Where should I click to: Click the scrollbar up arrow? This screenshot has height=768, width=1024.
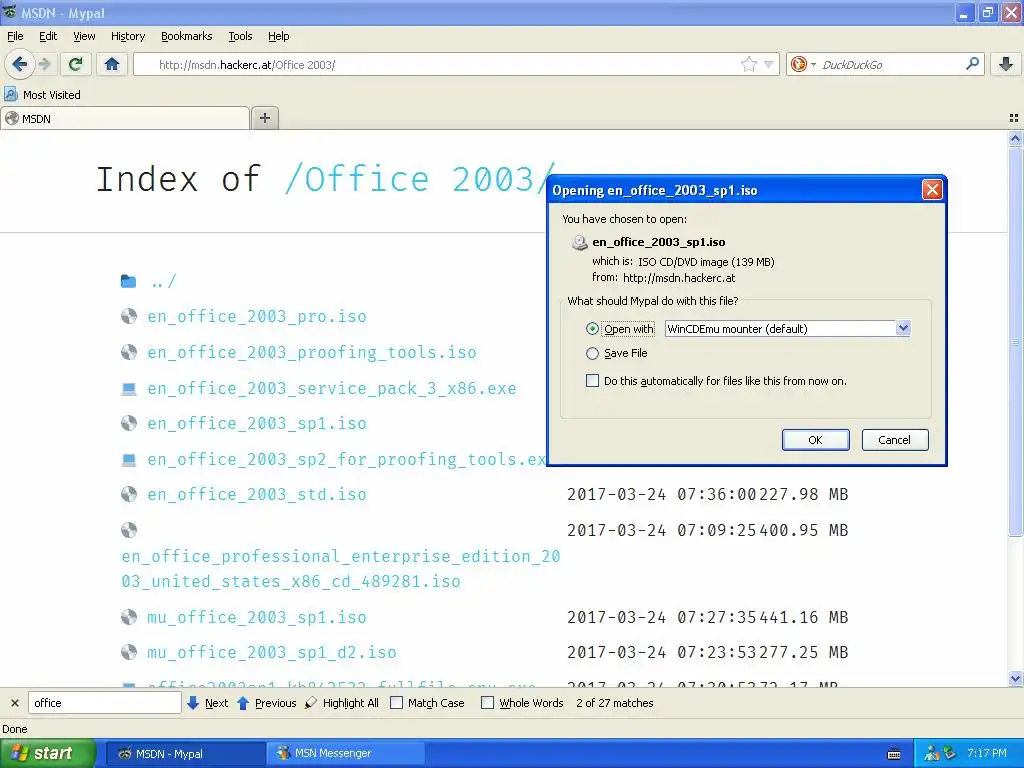click(x=1015, y=138)
